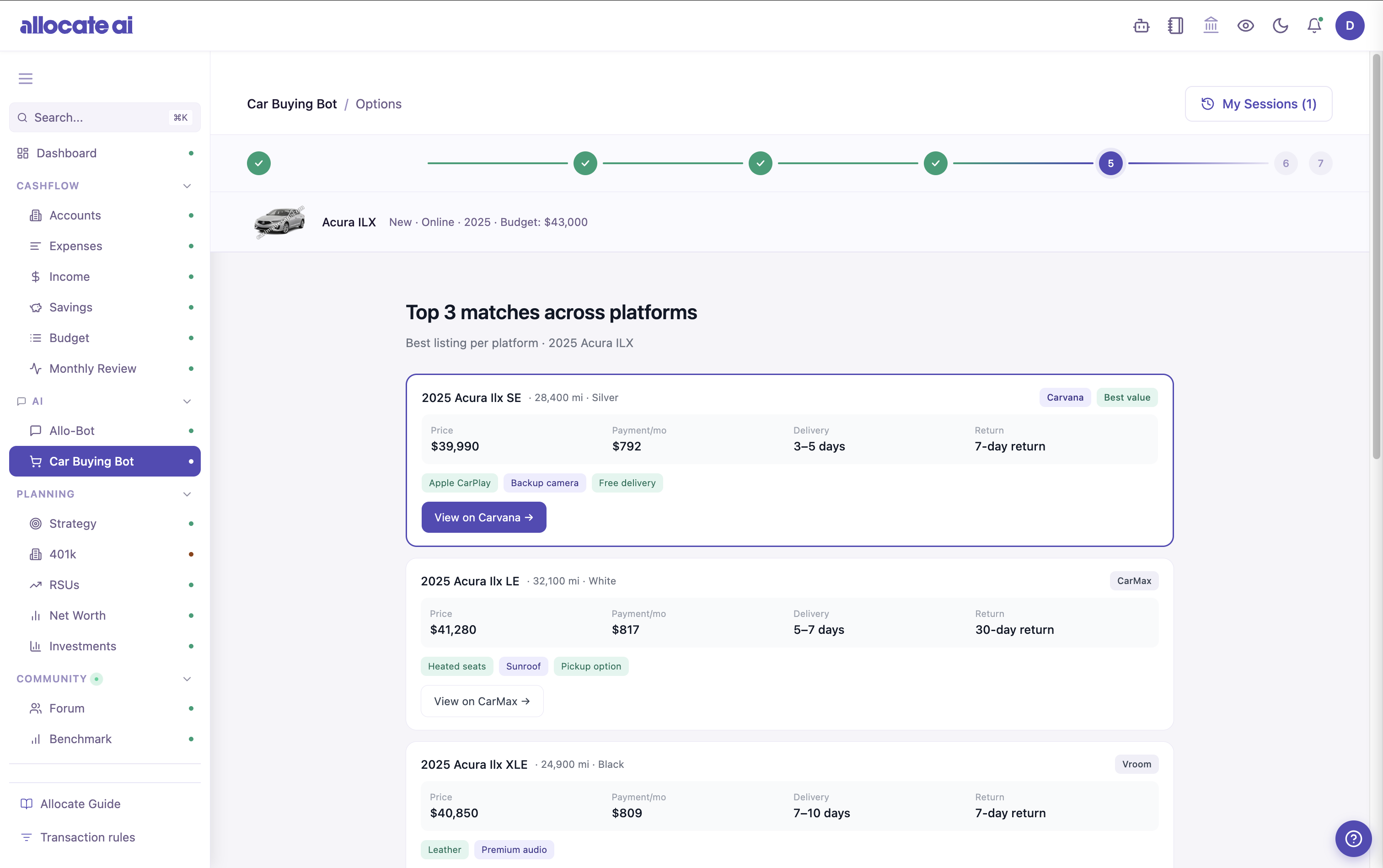The height and width of the screenshot is (868, 1383).
Task: Open notifications bell icon
Action: click(1315, 26)
